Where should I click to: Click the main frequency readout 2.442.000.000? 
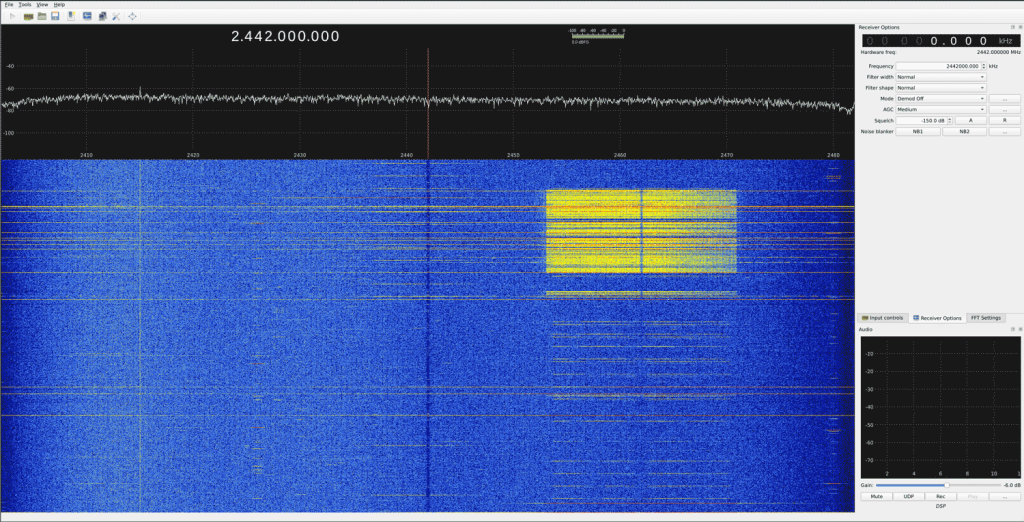click(285, 37)
